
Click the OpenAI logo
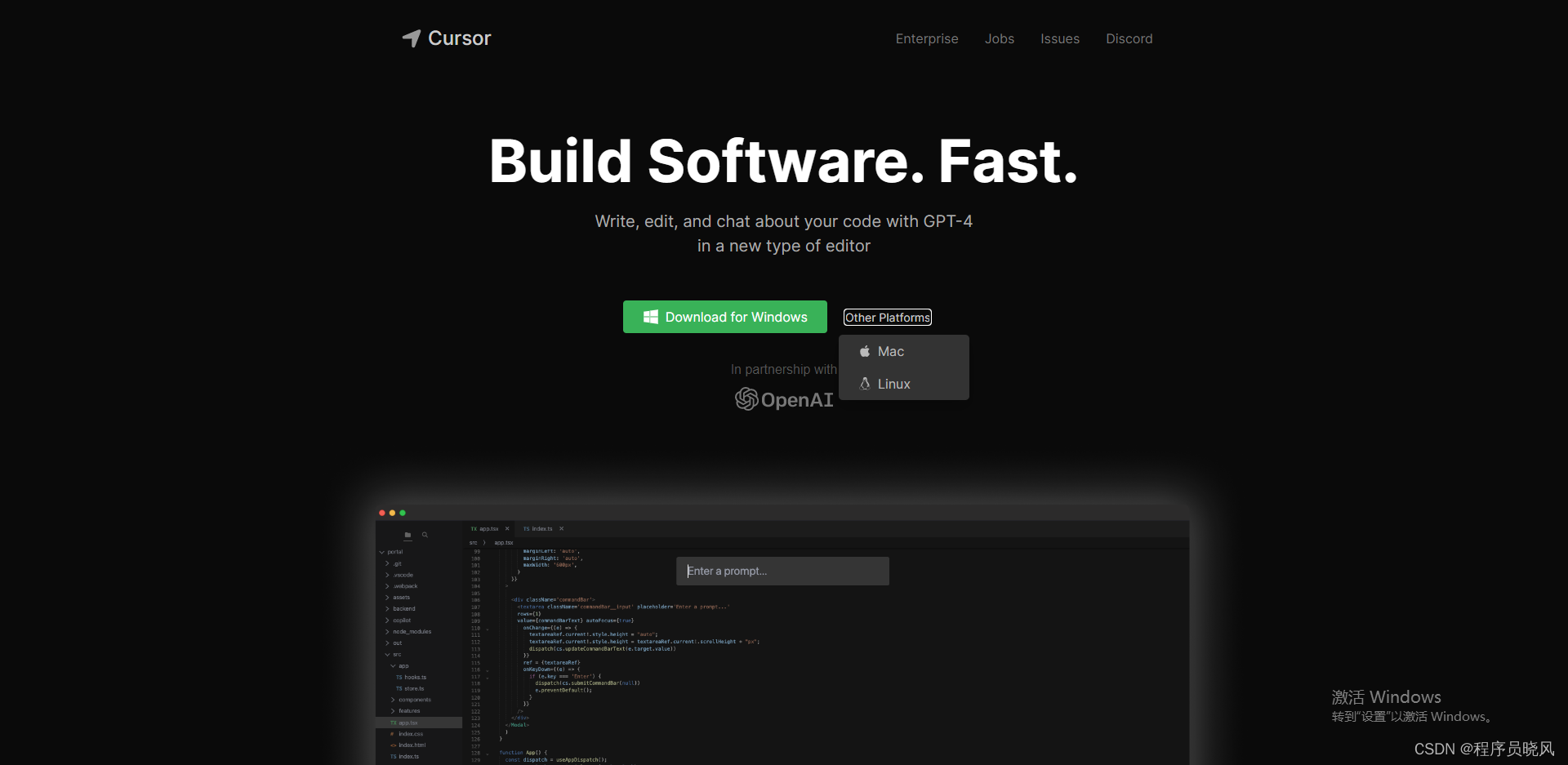[784, 399]
